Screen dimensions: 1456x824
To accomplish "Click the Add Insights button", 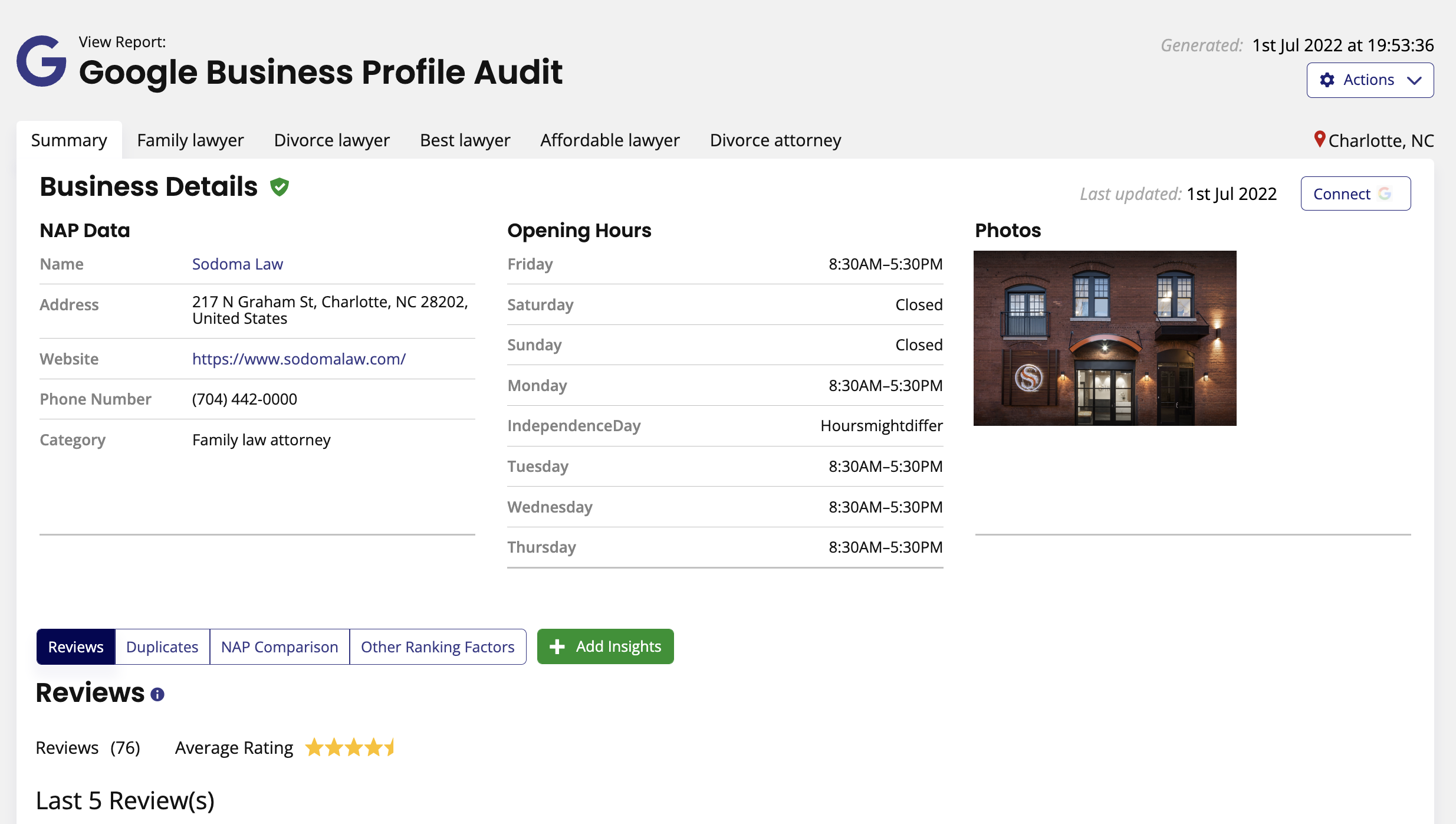I will 605,646.
